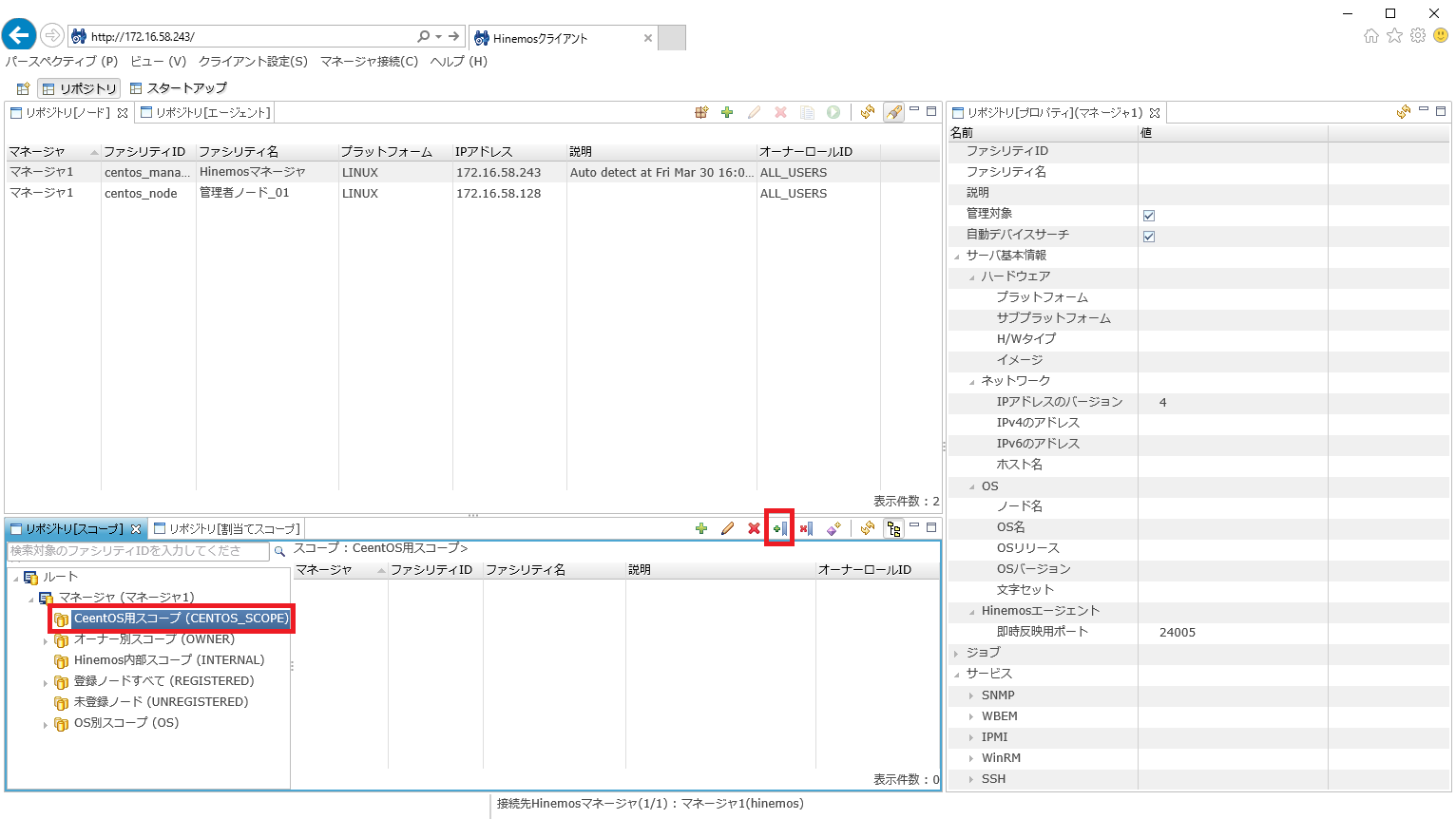This screenshot has width=1456, height=819.
Task: Toggle the filter icon in node view
Action: pyautogui.click(x=893, y=112)
